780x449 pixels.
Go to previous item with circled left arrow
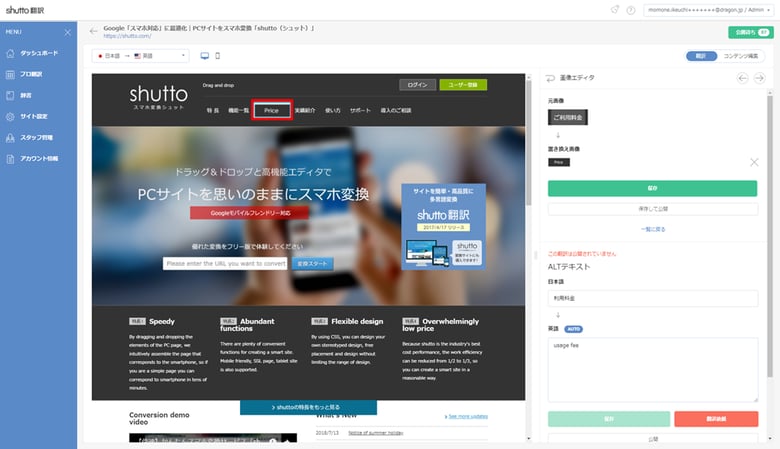pyautogui.click(x=742, y=78)
